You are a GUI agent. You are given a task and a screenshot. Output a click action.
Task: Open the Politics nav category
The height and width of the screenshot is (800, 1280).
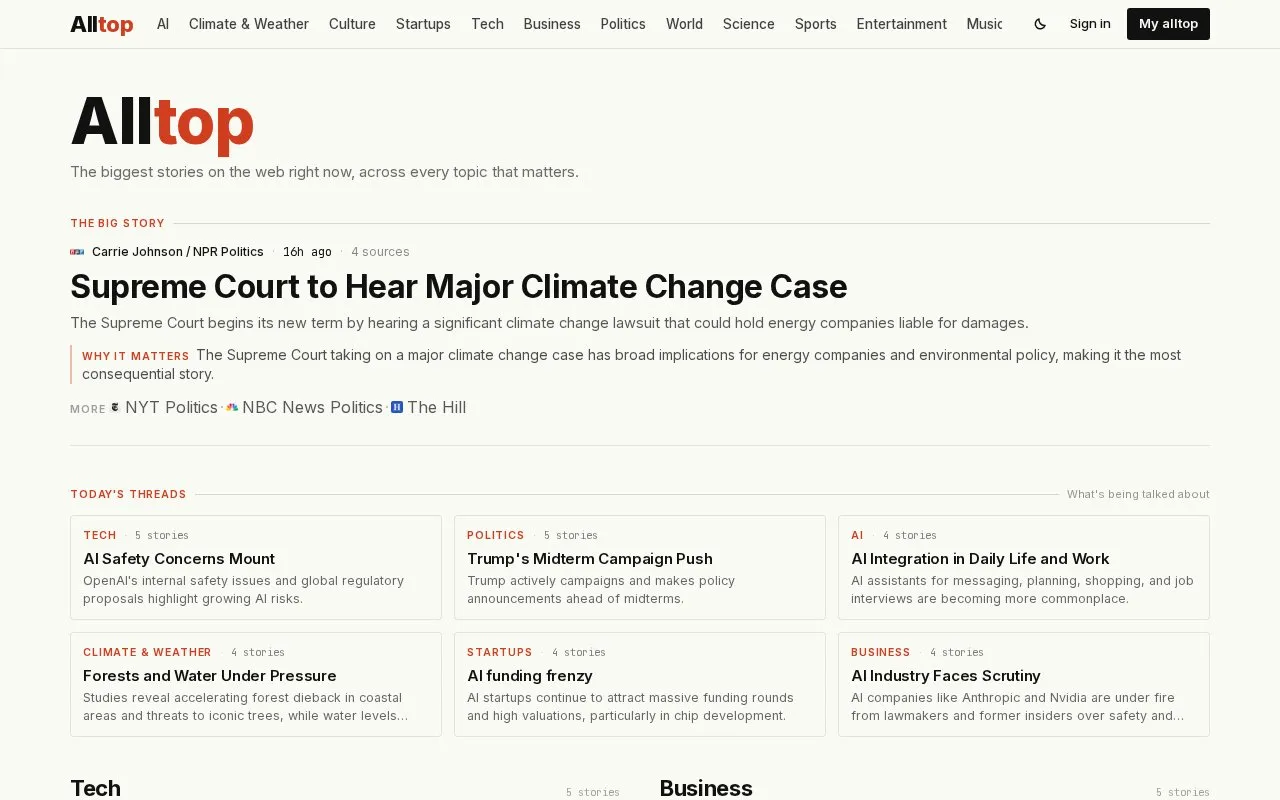(x=623, y=24)
